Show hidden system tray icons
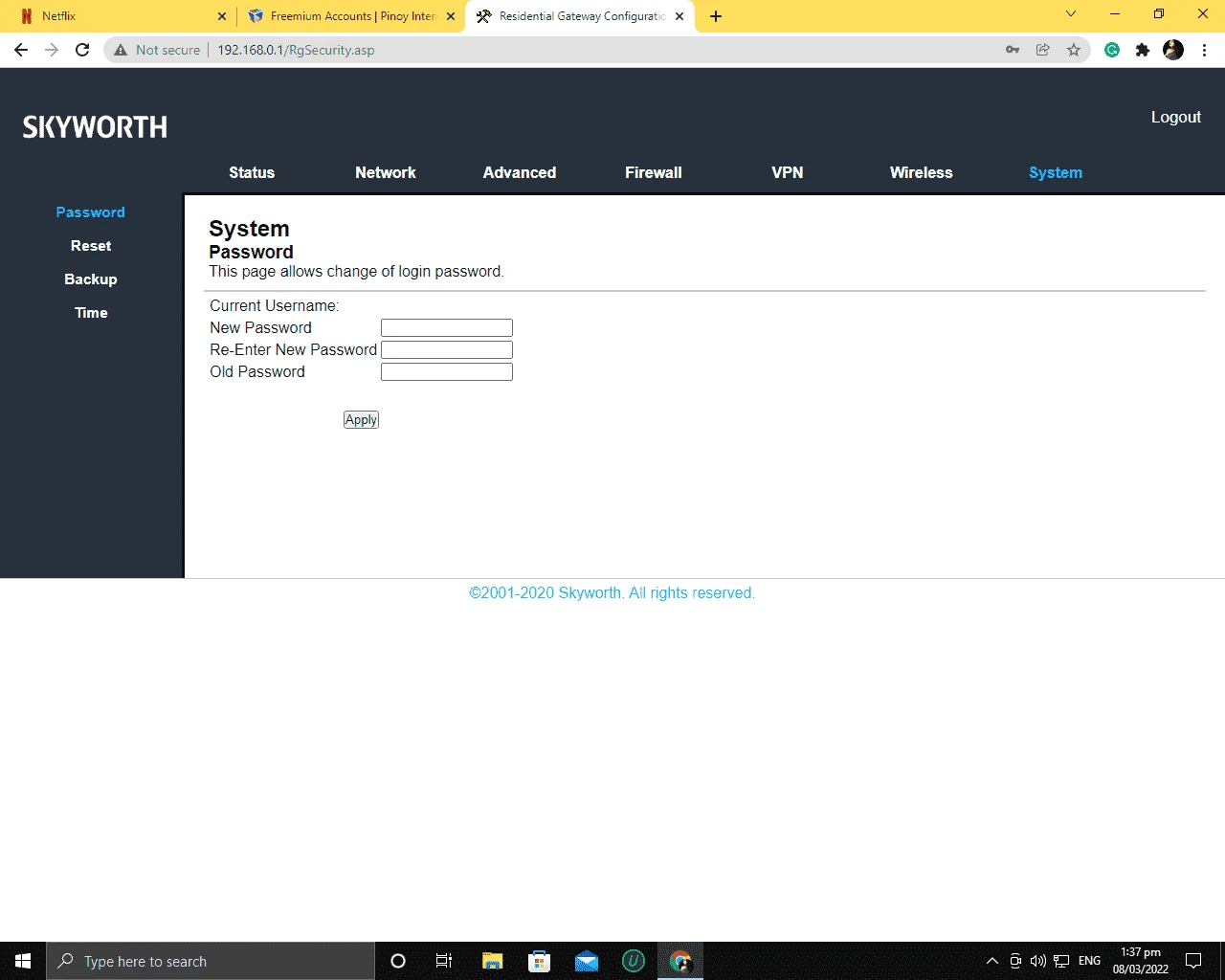This screenshot has height=980, width=1225. pyautogui.click(x=992, y=961)
